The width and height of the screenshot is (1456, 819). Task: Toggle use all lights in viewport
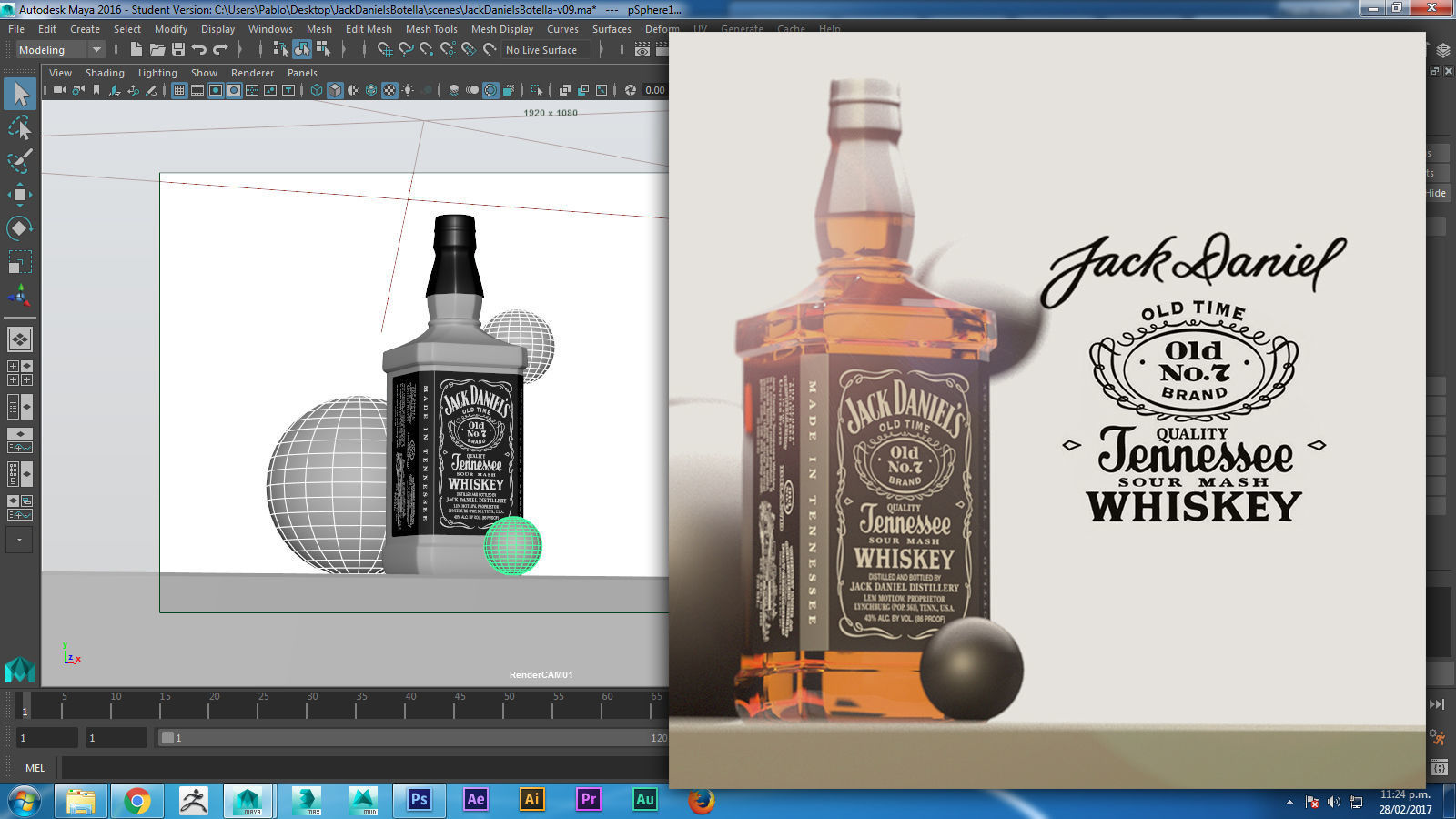tap(408, 90)
